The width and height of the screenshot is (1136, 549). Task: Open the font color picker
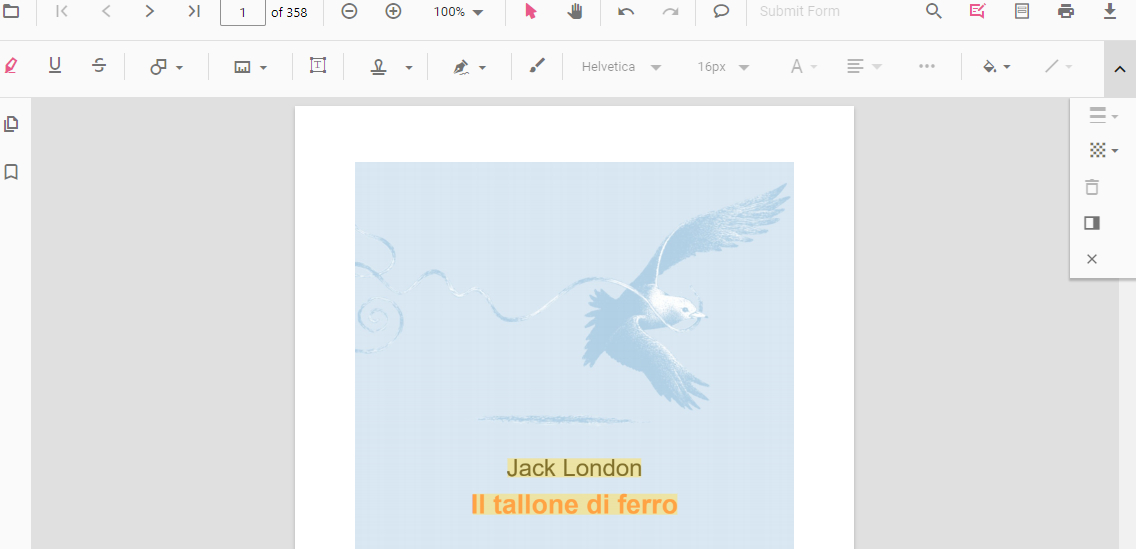[803, 67]
